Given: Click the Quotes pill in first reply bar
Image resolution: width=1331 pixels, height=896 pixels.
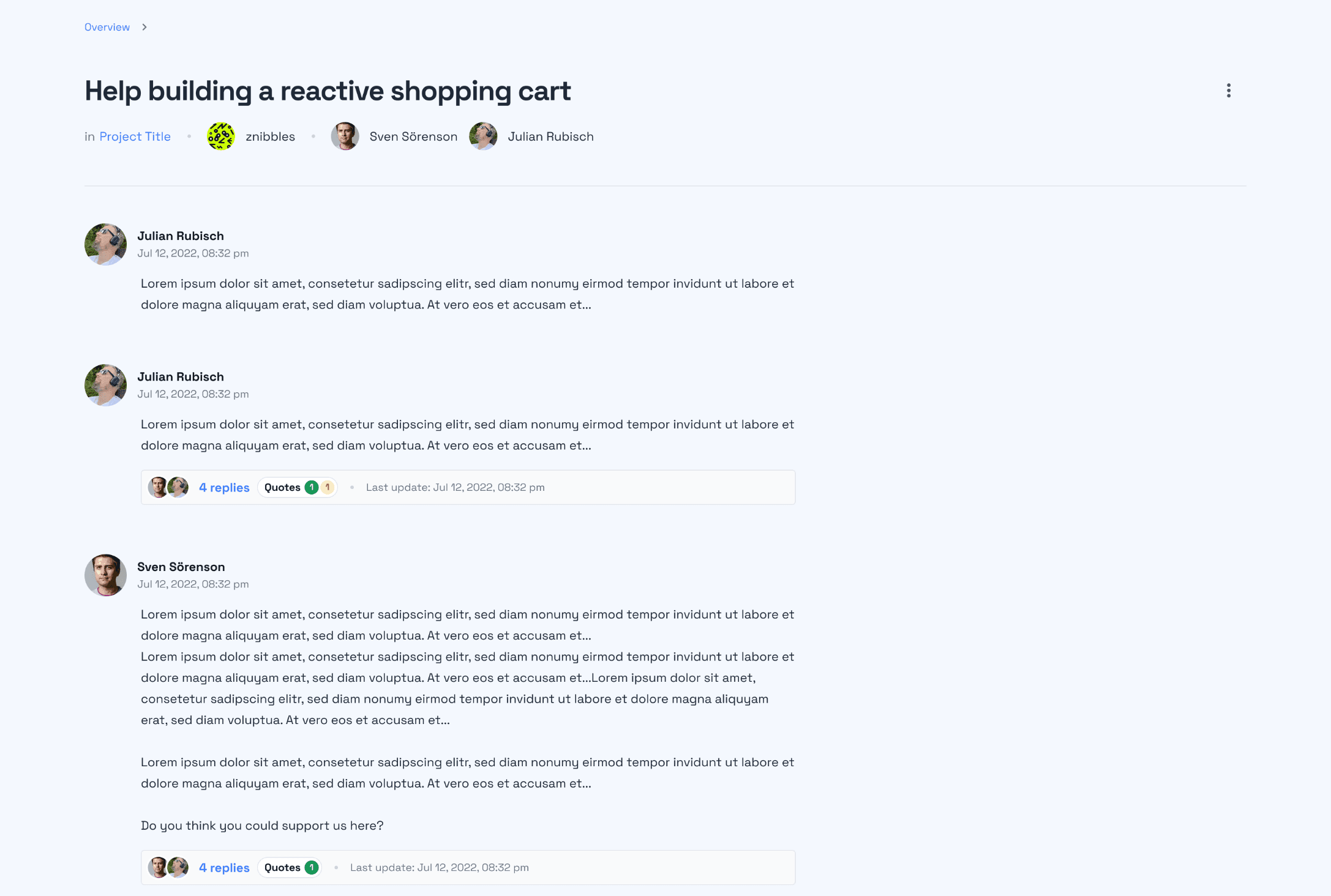Looking at the screenshot, I should pyautogui.click(x=282, y=487).
